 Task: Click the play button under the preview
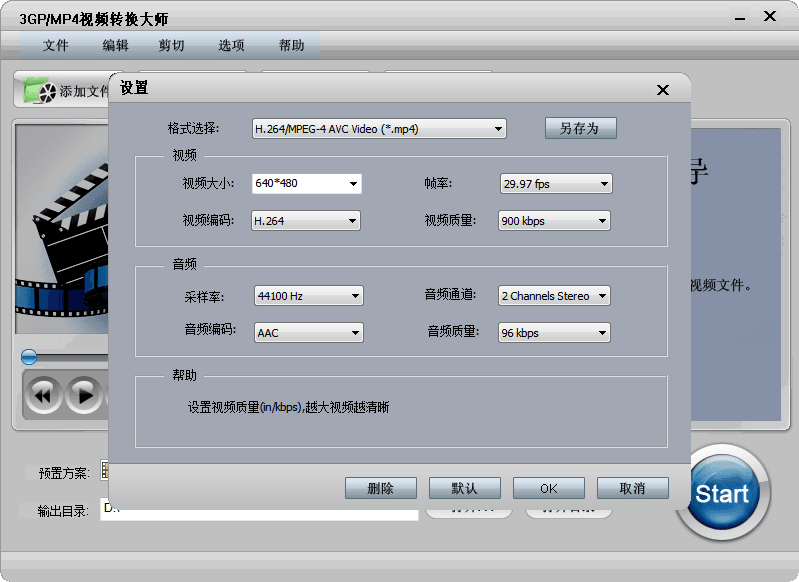point(84,395)
